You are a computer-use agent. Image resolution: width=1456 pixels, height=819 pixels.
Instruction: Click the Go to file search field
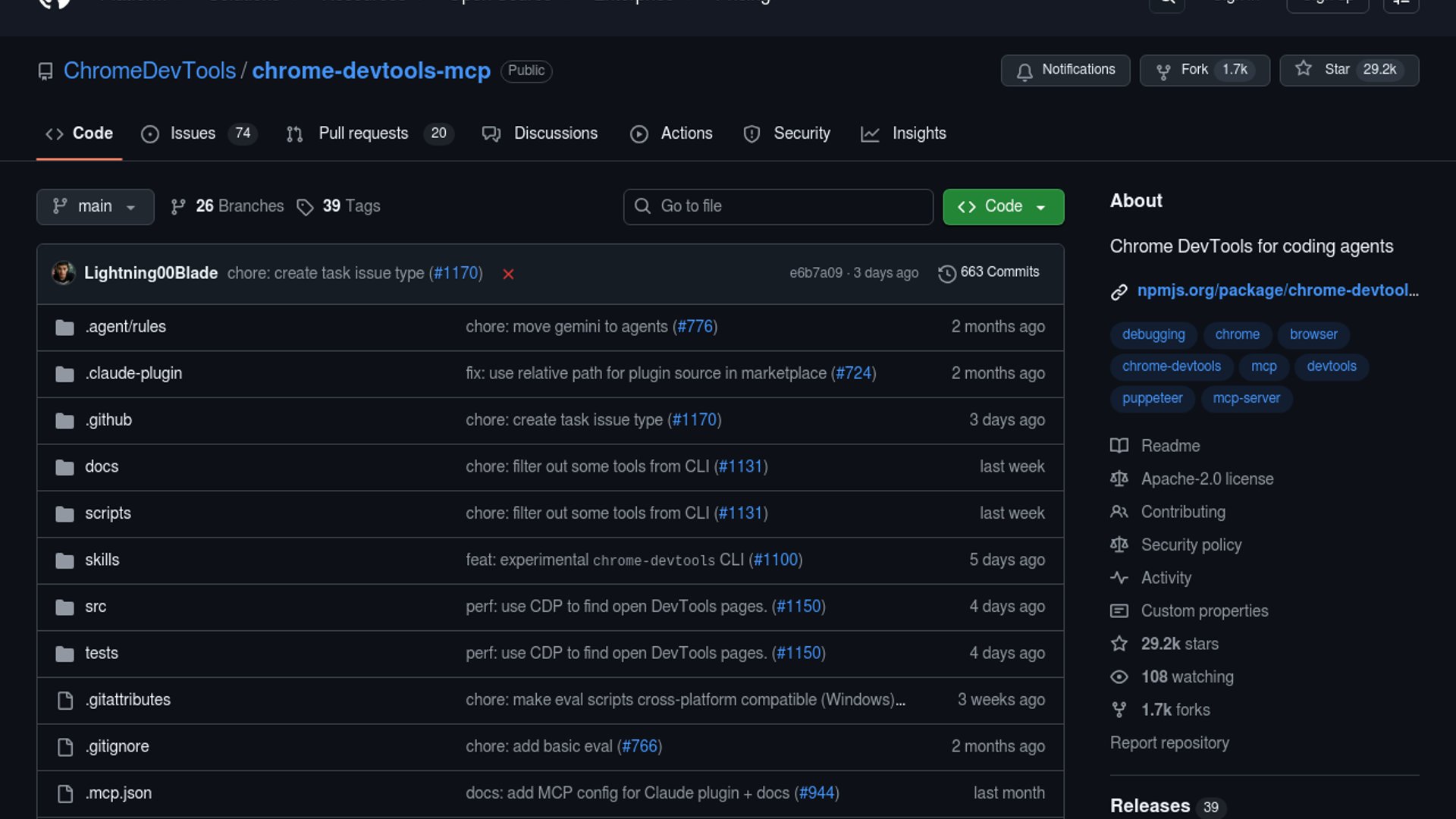point(778,206)
